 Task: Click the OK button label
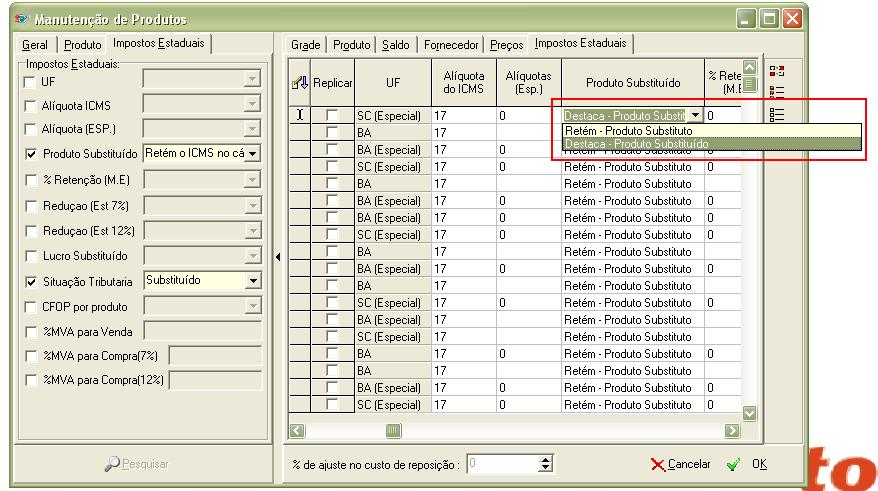pos(760,464)
